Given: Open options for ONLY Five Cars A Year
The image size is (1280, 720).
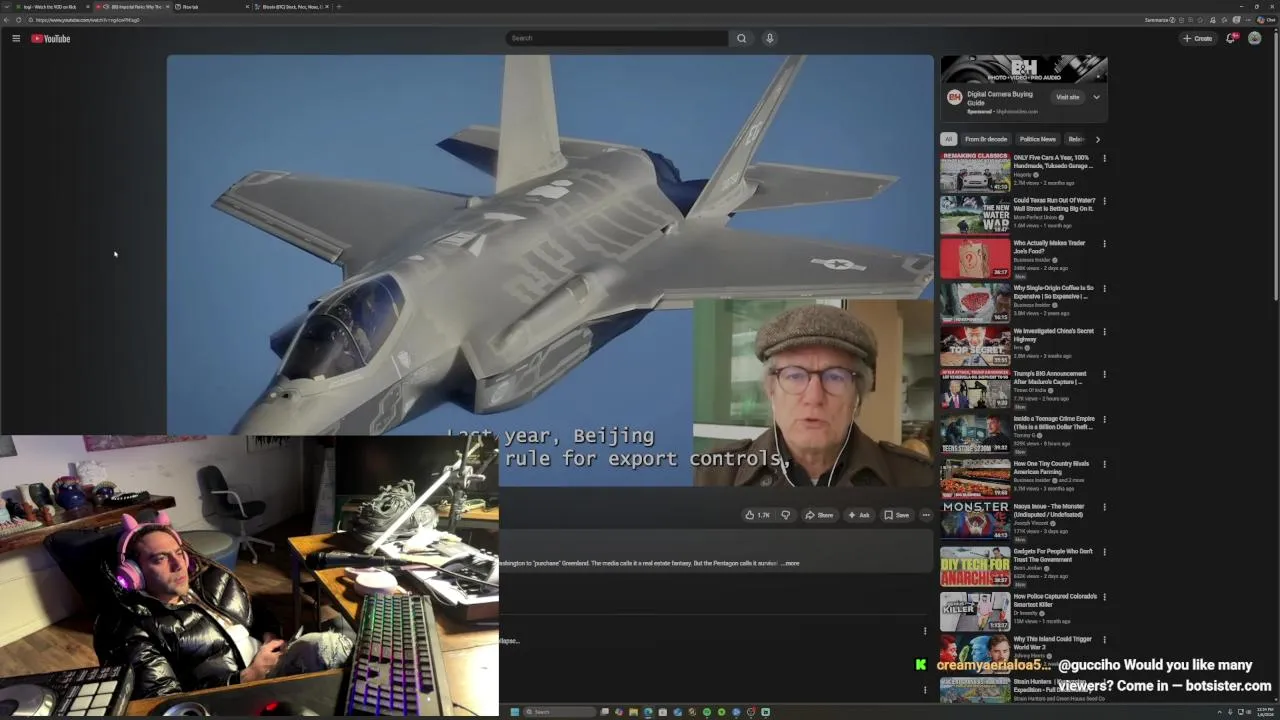Looking at the screenshot, I should 1104,158.
